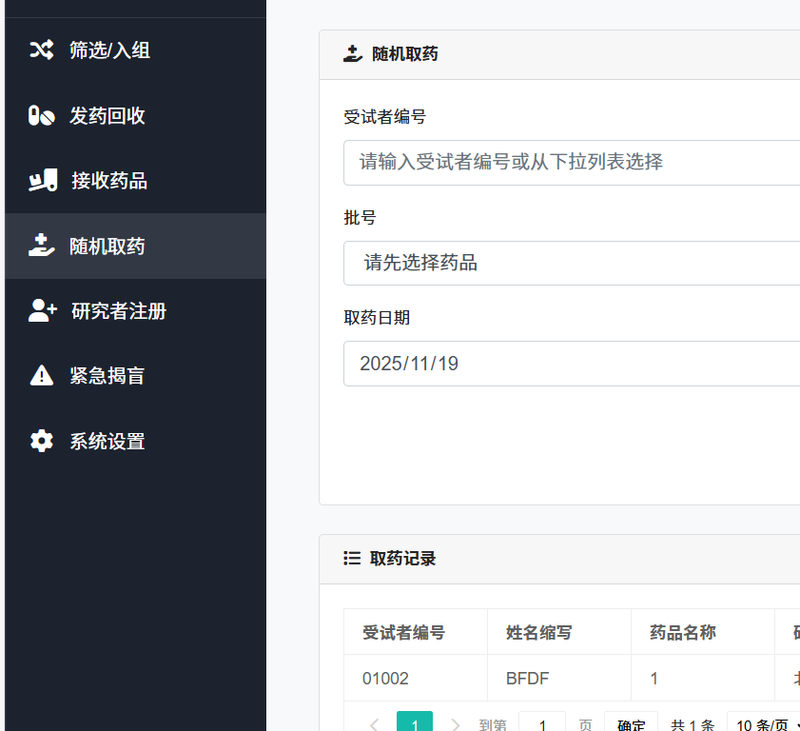Click the warning triangle icon for 紧急揭盲
Screen dimensions: 800x731
click(x=41, y=376)
